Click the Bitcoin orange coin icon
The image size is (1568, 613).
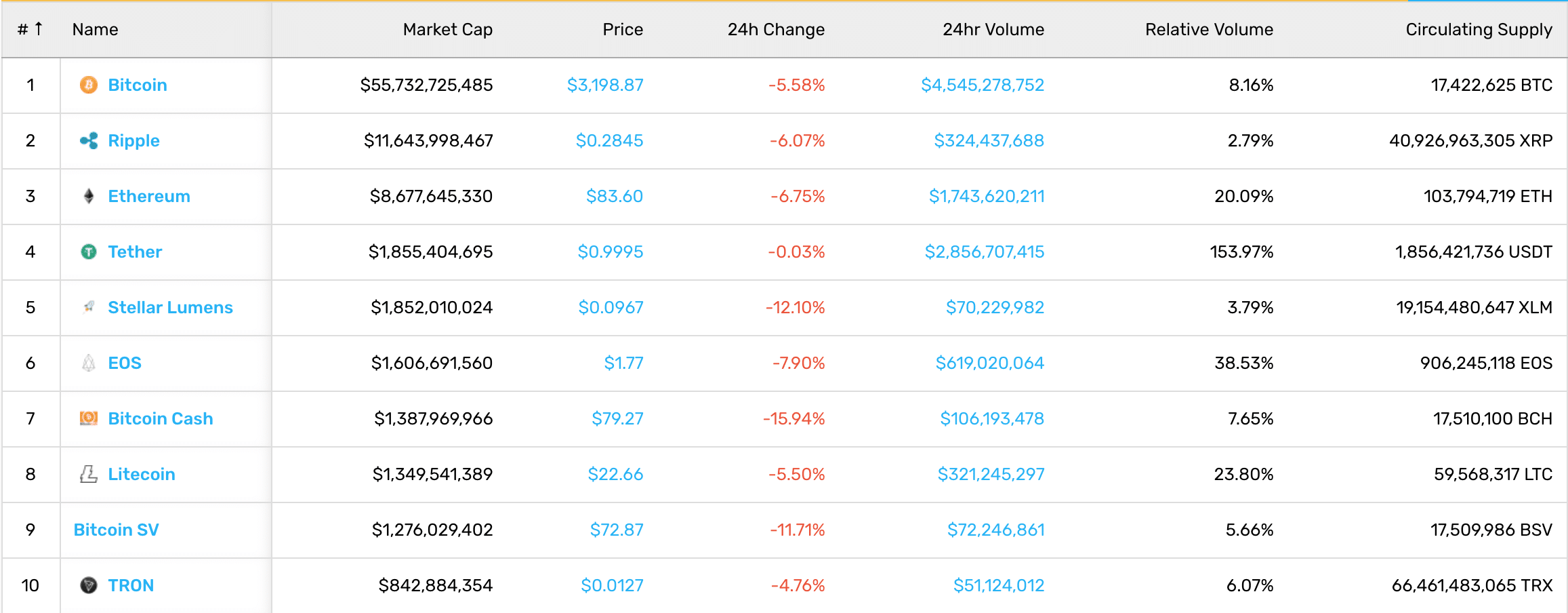[x=89, y=85]
